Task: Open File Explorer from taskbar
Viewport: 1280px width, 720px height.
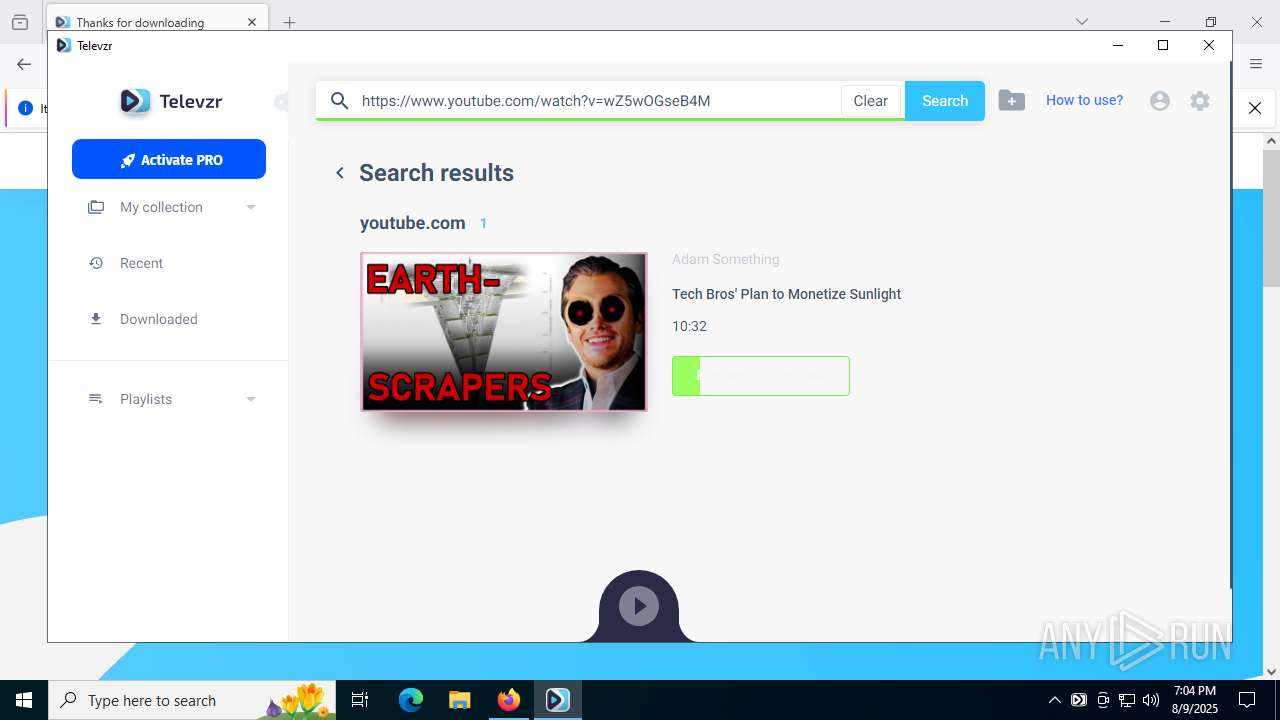Action: (x=459, y=700)
